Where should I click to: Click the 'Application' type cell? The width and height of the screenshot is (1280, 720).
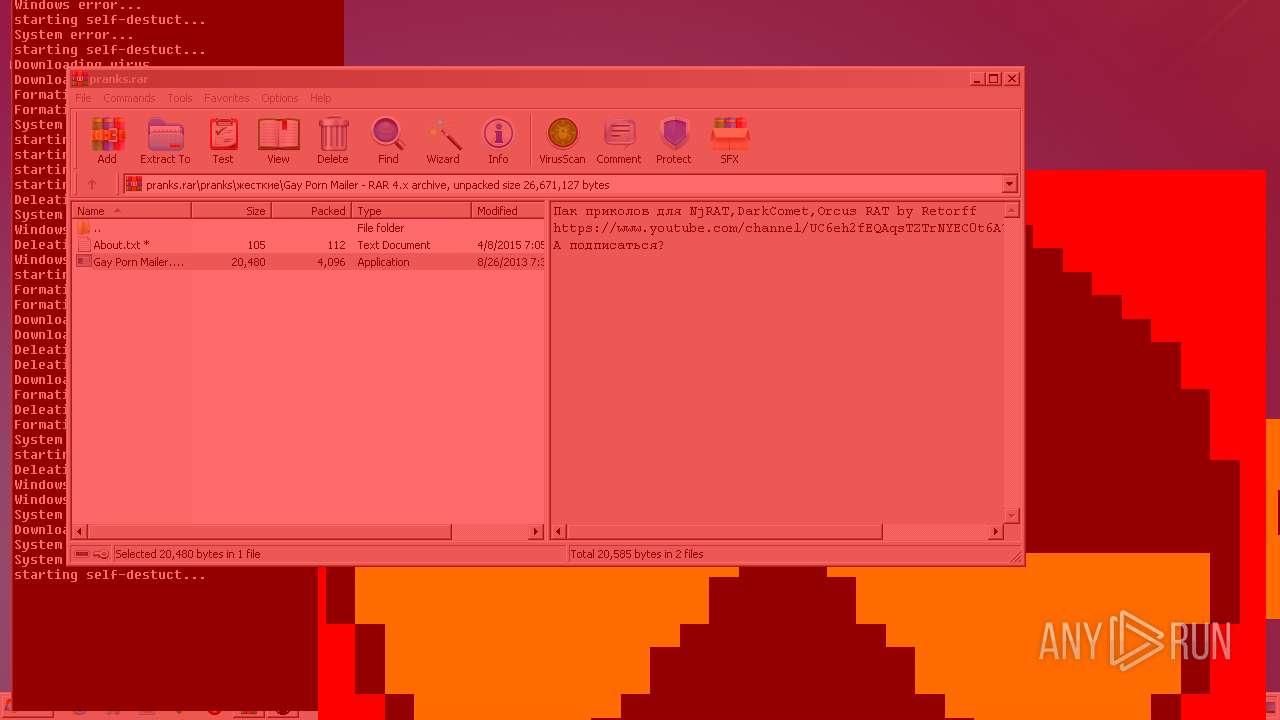tap(383, 262)
